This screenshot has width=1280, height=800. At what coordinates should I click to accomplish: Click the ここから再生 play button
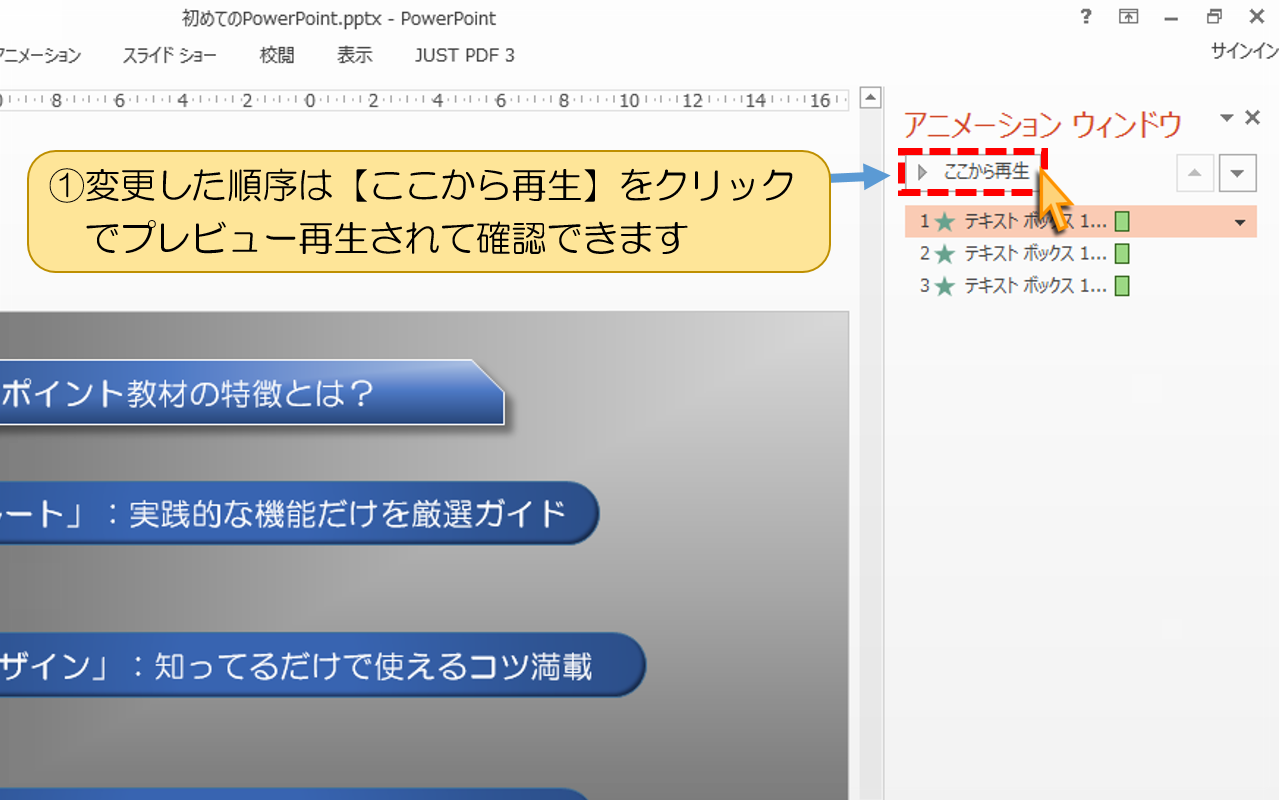pyautogui.click(x=974, y=172)
